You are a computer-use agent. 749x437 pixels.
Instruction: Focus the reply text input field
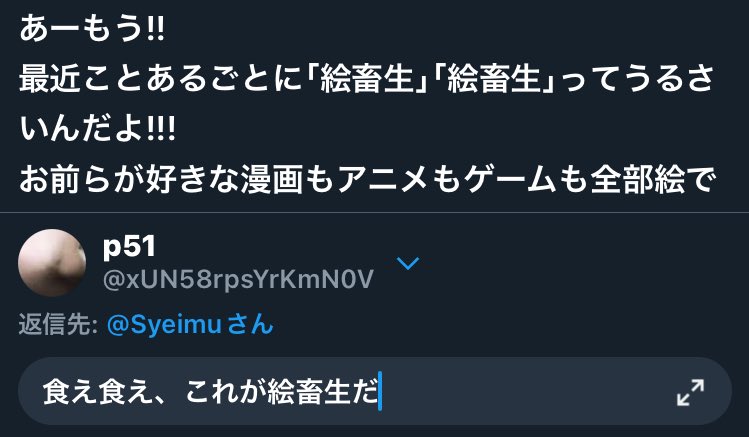tap(374, 391)
